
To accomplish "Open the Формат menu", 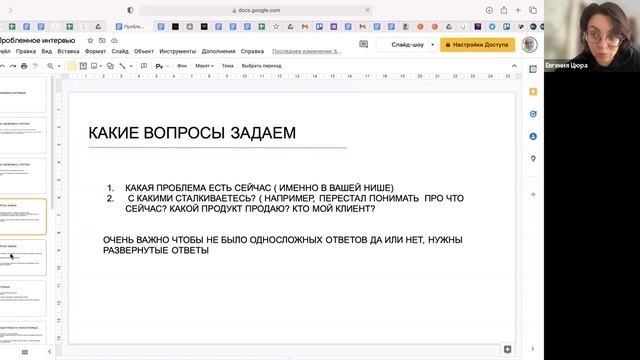I will (95, 51).
